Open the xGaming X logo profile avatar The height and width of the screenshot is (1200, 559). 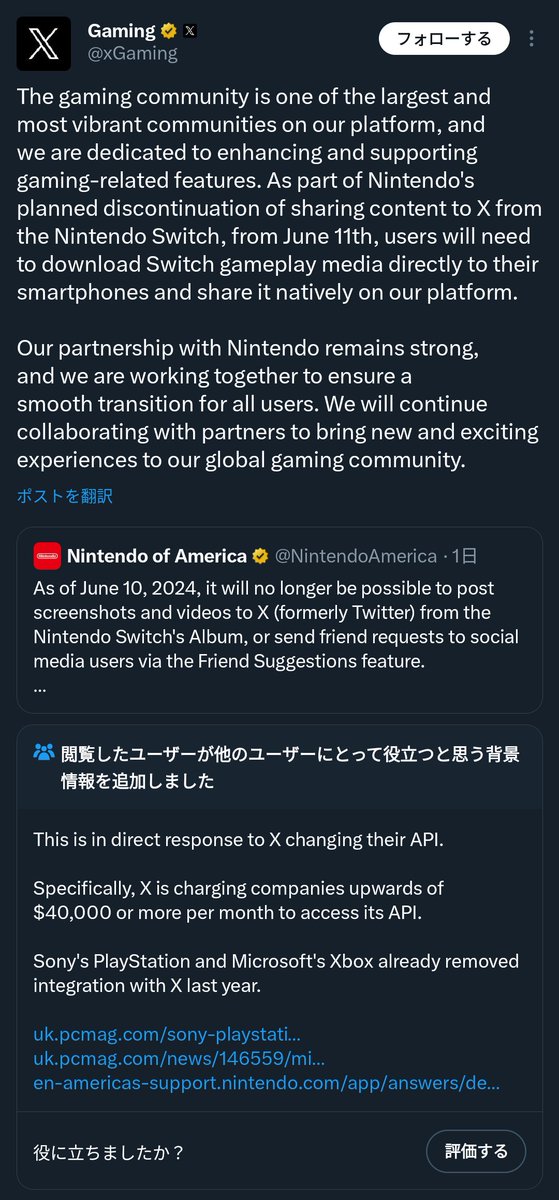click(44, 43)
